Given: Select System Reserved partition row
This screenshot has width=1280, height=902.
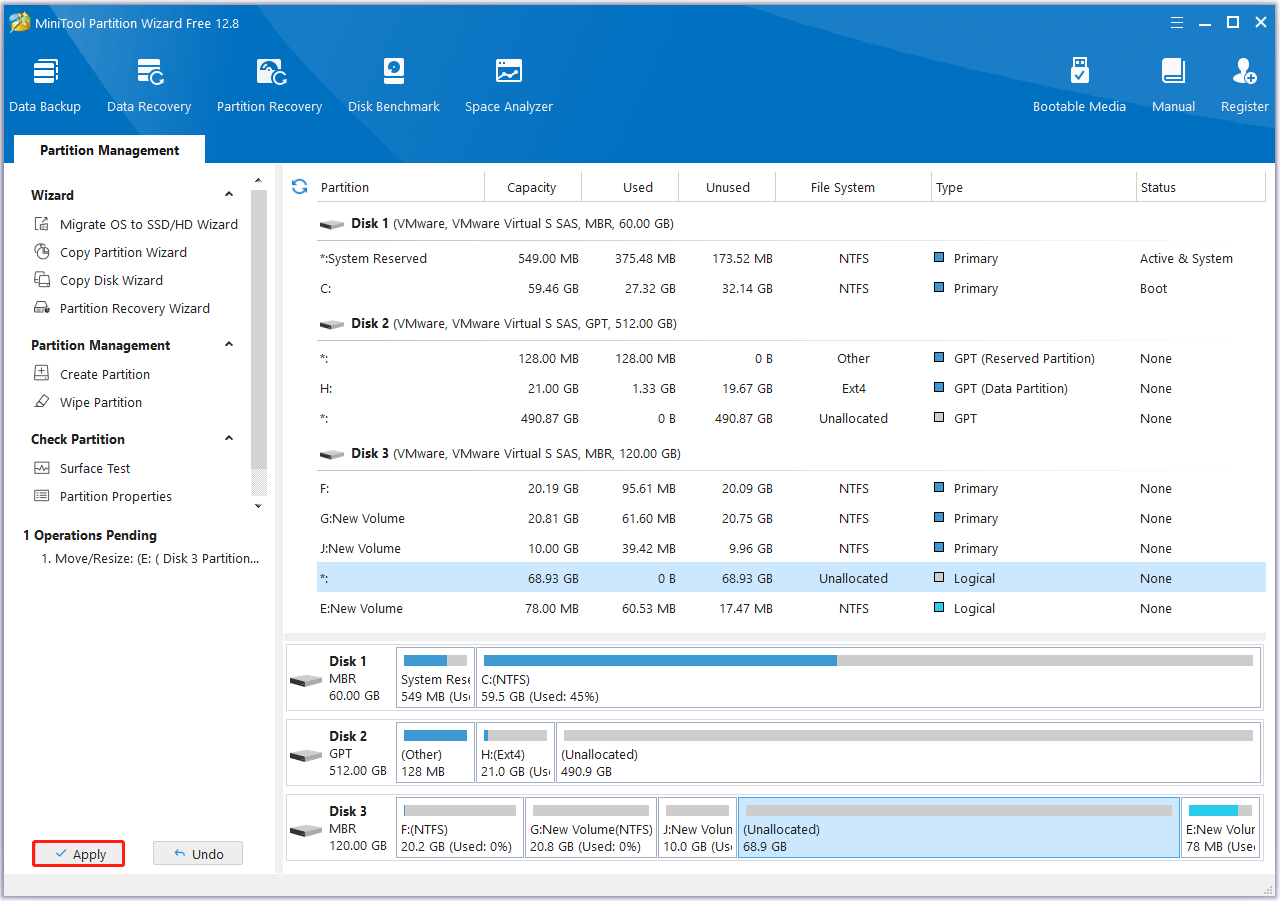Looking at the screenshot, I should pyautogui.click(x=791, y=259).
